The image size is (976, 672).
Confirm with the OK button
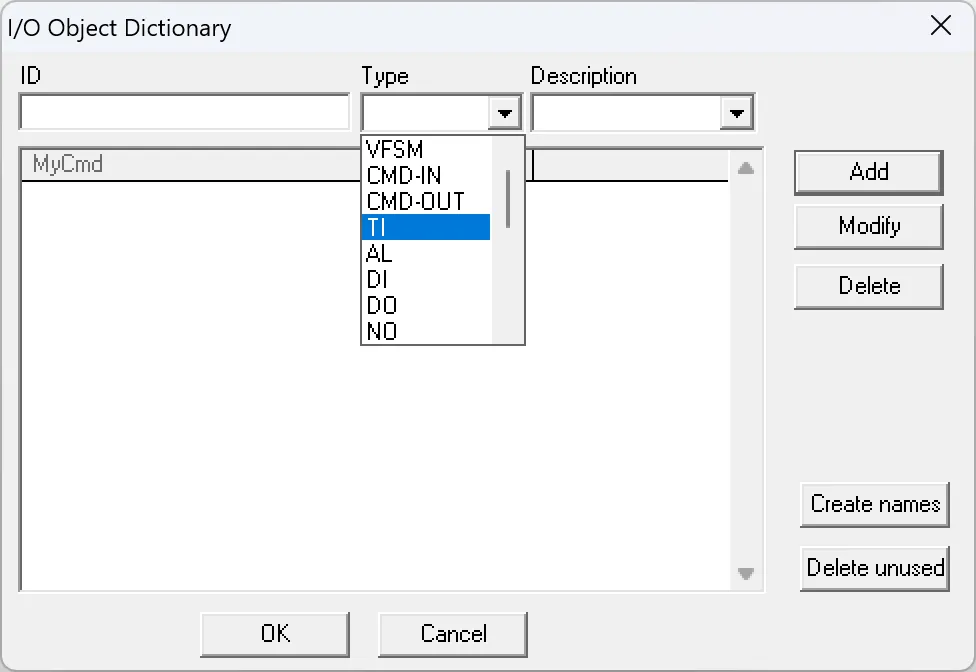(x=275, y=633)
